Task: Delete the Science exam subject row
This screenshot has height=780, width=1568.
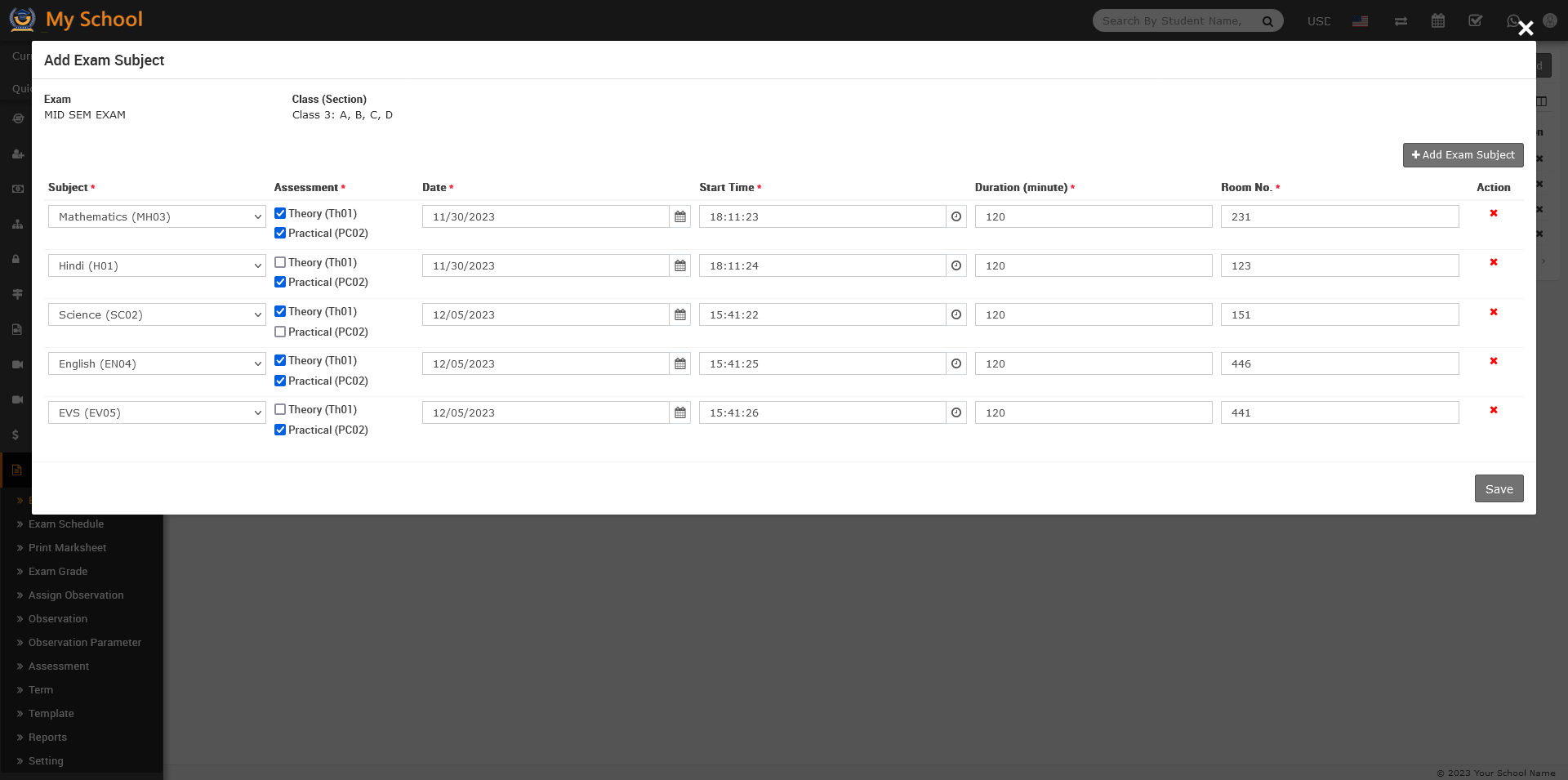Action: [1493, 312]
